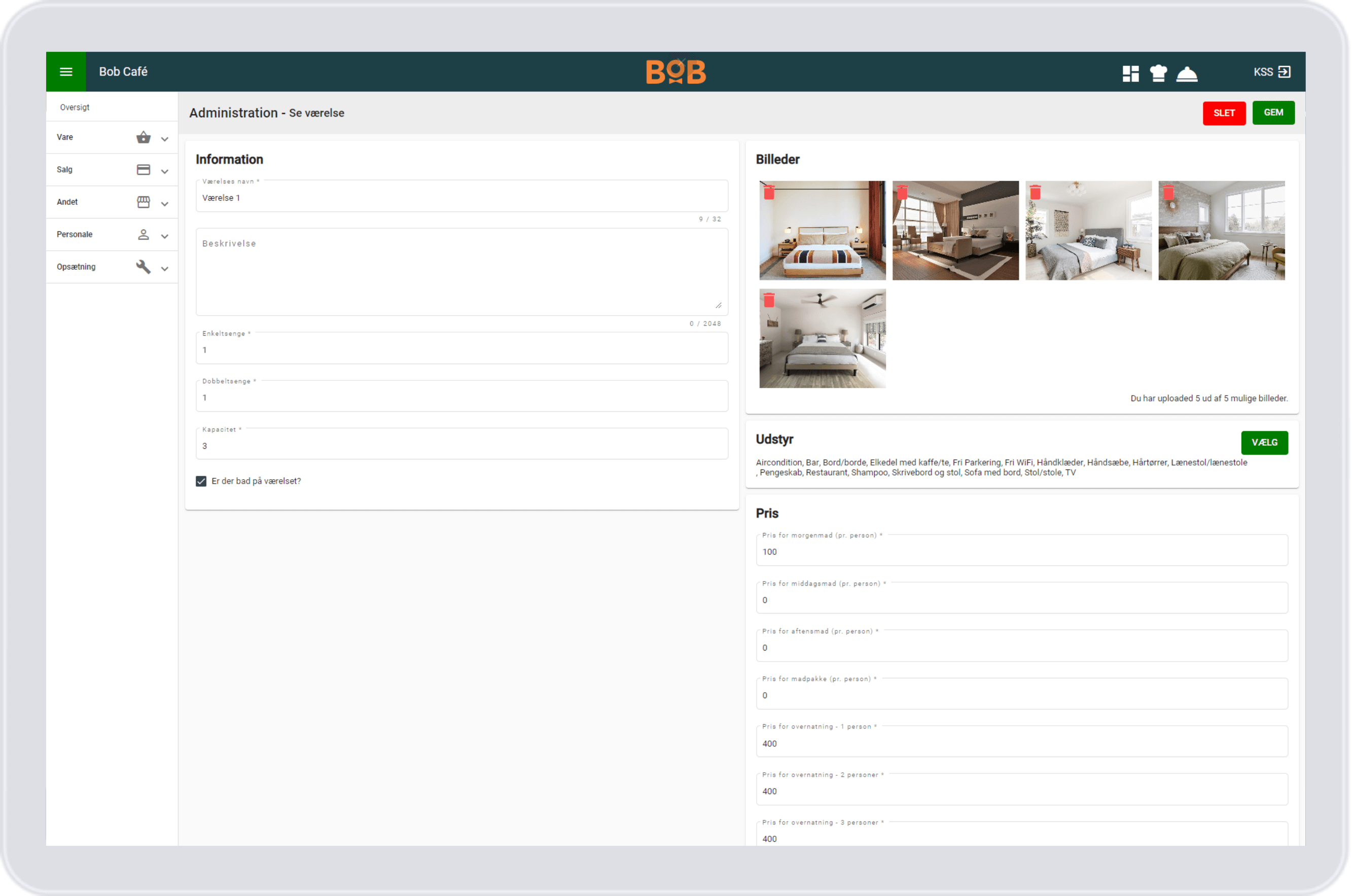Toggle 'Er der bad på værelset?' checkbox
Screen dimensions: 1352x896
(x=201, y=481)
